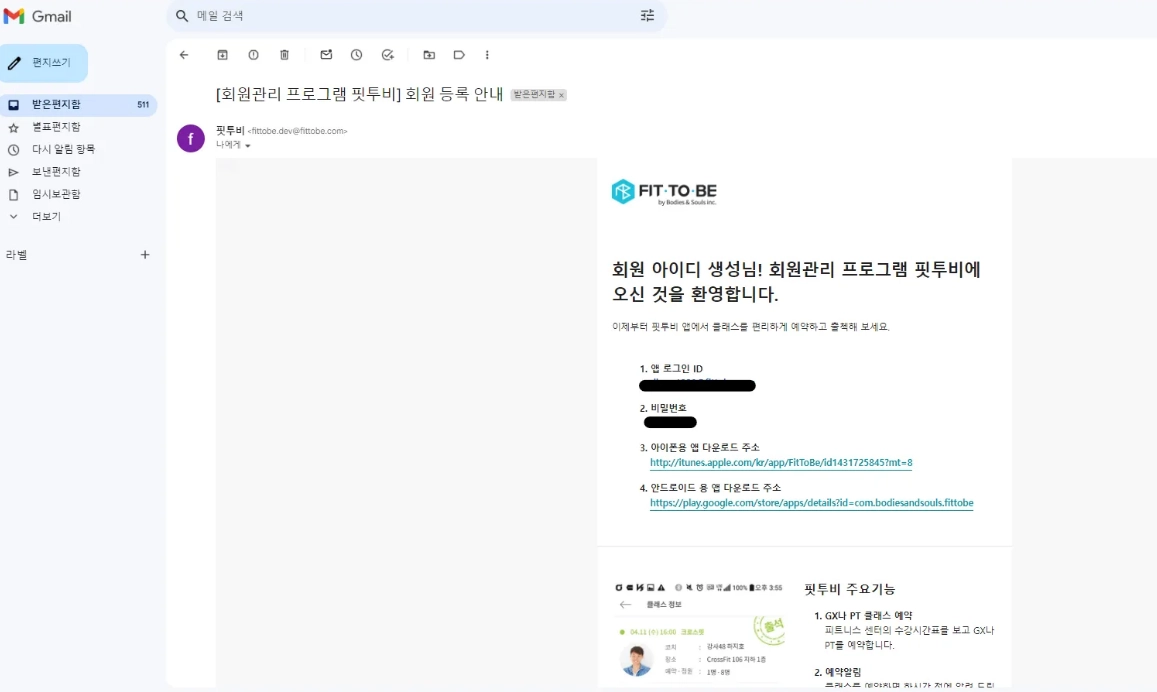Click the app screenshot thumbnail
Viewport: 1157px width, 692px height.
tap(699, 632)
